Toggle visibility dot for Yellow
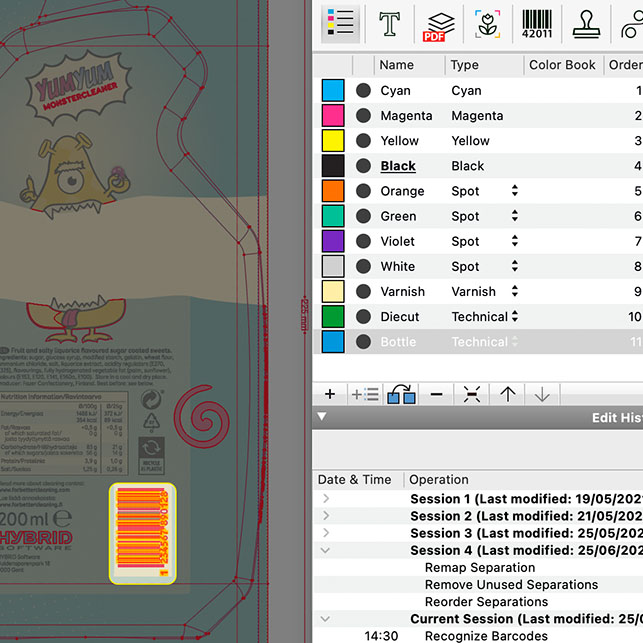This screenshot has height=643, width=643. 363,141
